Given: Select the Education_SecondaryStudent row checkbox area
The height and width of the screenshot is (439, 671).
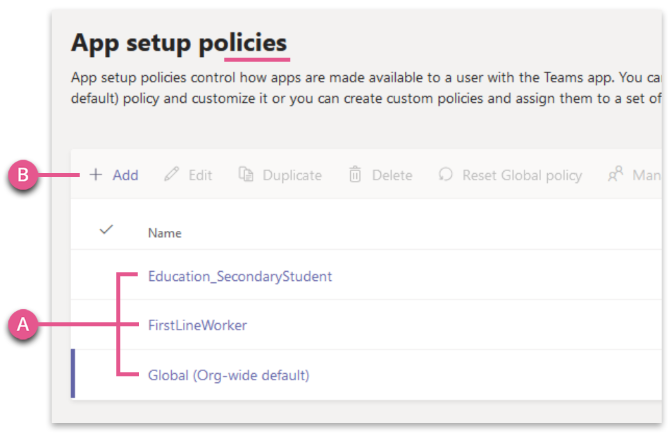Looking at the screenshot, I should click(x=106, y=276).
